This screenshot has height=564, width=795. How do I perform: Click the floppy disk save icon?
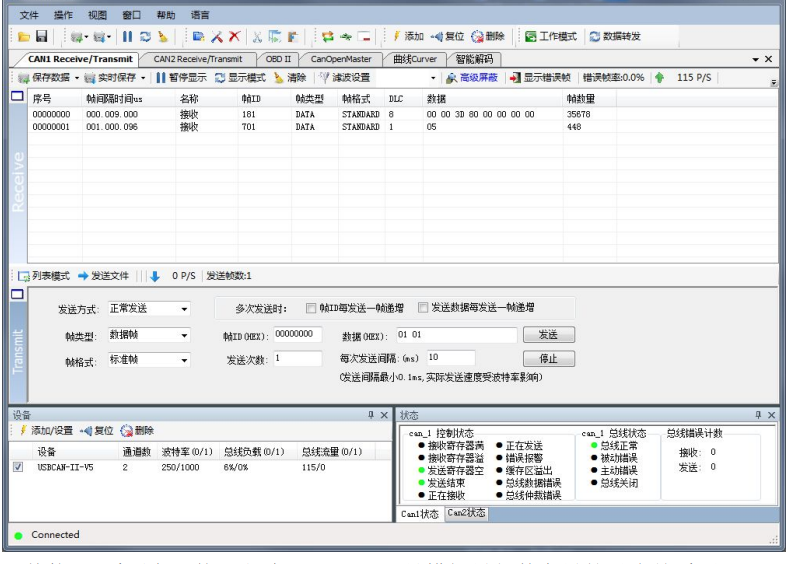(x=42, y=36)
